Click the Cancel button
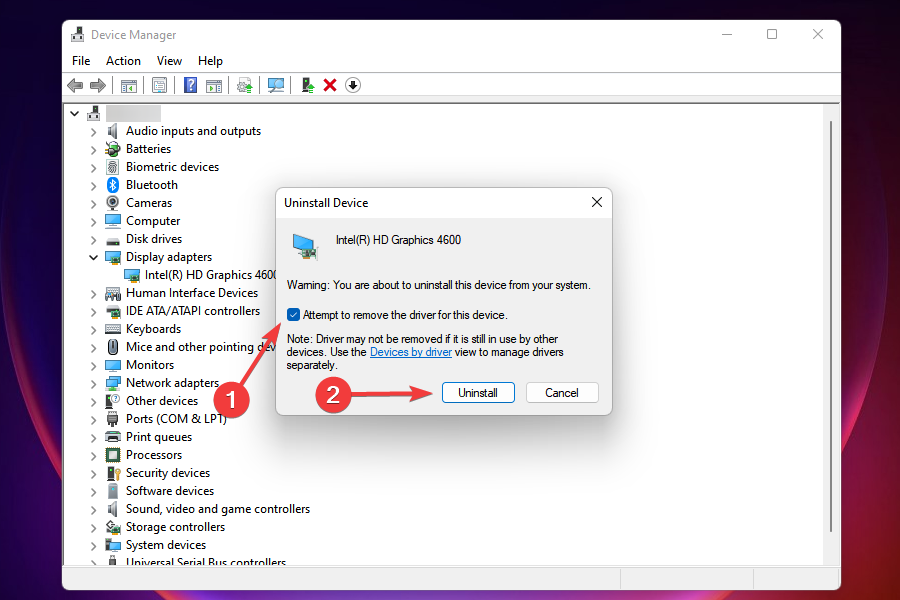This screenshot has width=900, height=600. pos(562,393)
